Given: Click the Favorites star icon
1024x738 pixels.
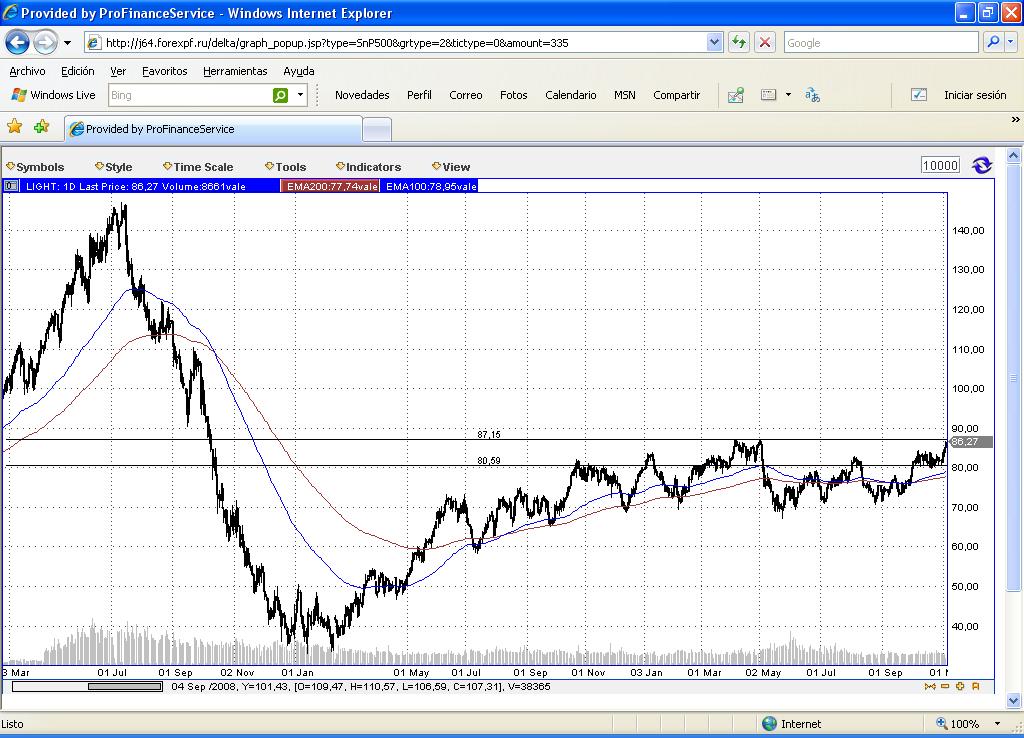Looking at the screenshot, I should (15, 127).
